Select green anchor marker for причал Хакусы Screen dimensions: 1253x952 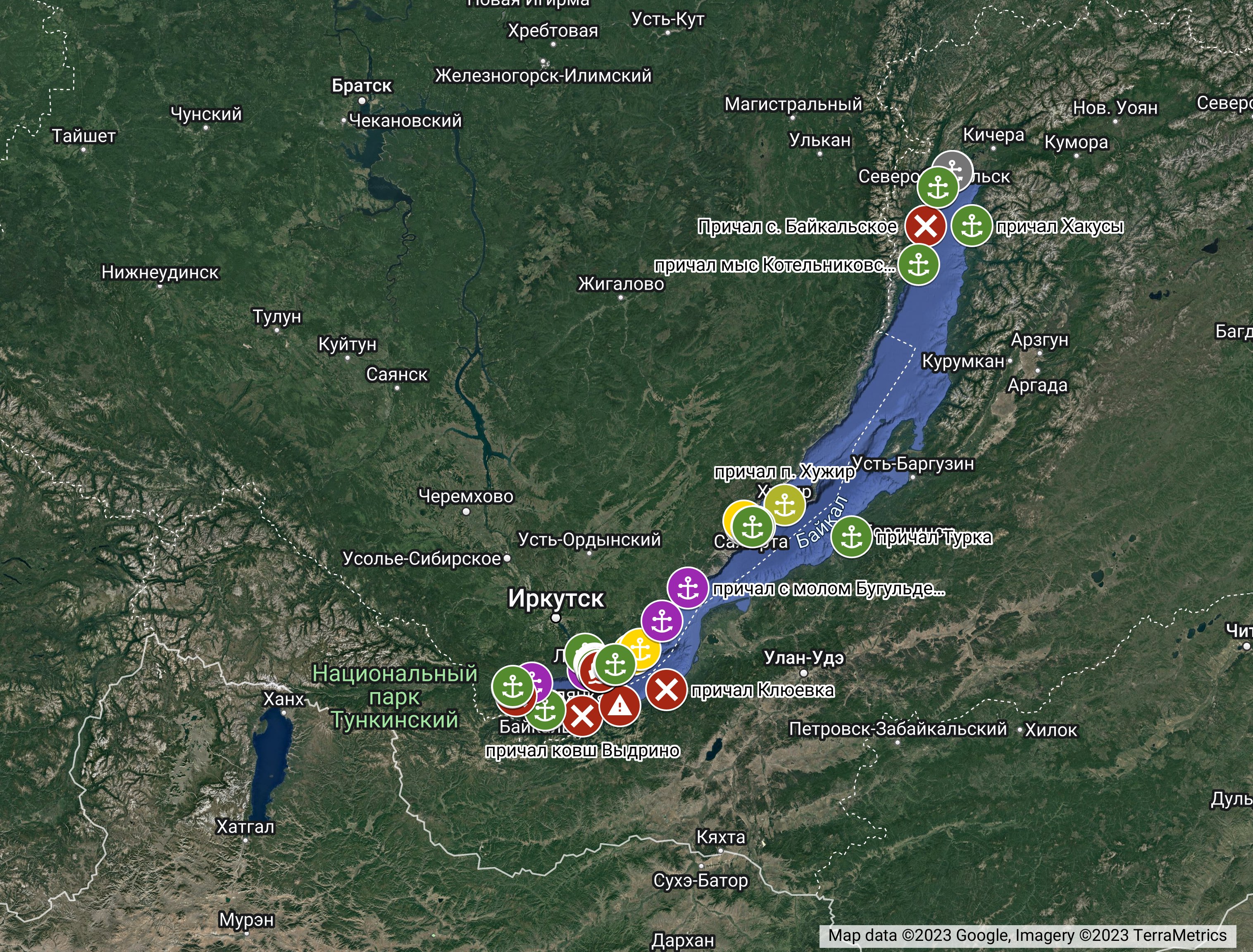[971, 226]
